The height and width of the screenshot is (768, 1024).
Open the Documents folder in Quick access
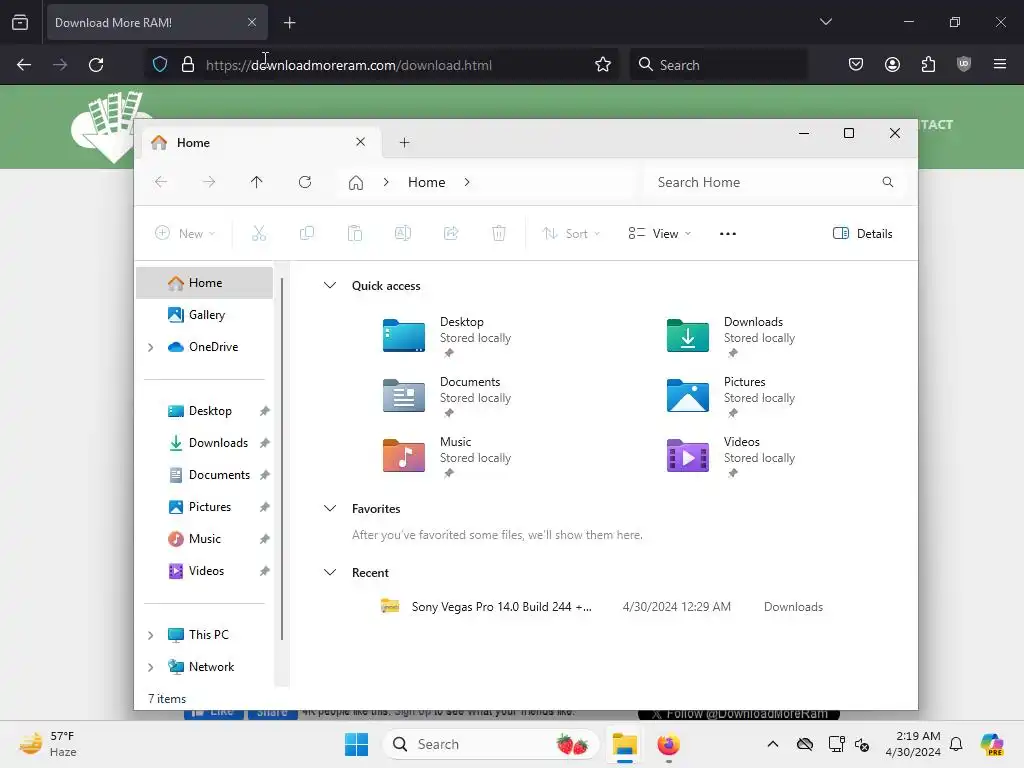tap(447, 396)
